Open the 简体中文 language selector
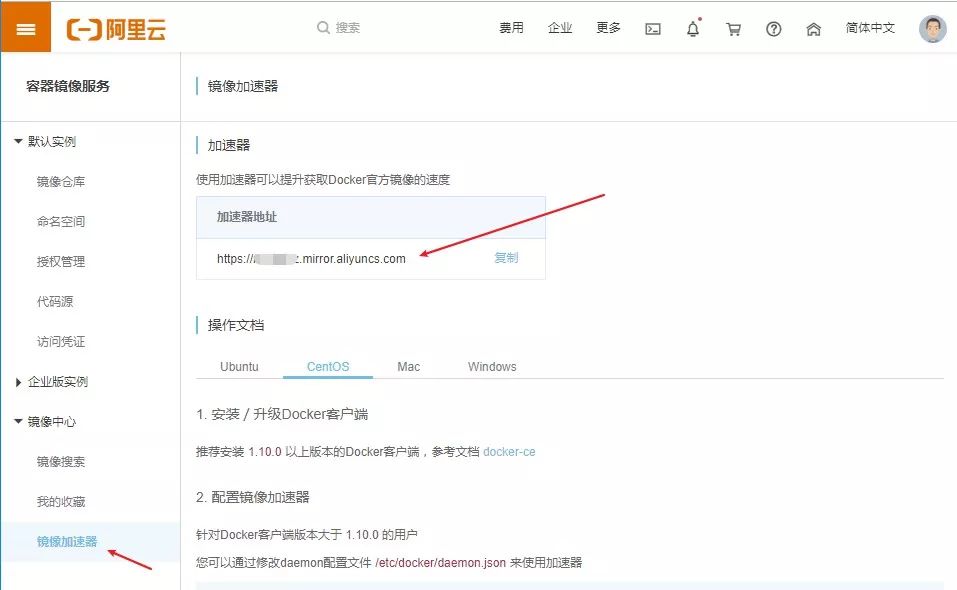Image resolution: width=957 pixels, height=590 pixels. [870, 28]
